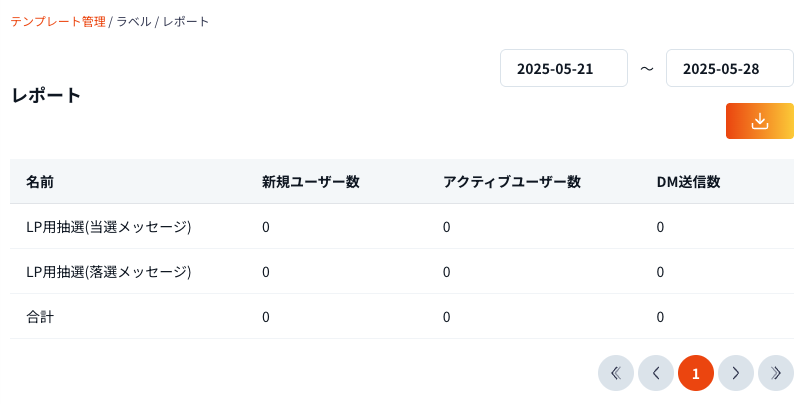Click the DM送信数 column header
Viewport: 807px width, 404px height.
pos(688,182)
